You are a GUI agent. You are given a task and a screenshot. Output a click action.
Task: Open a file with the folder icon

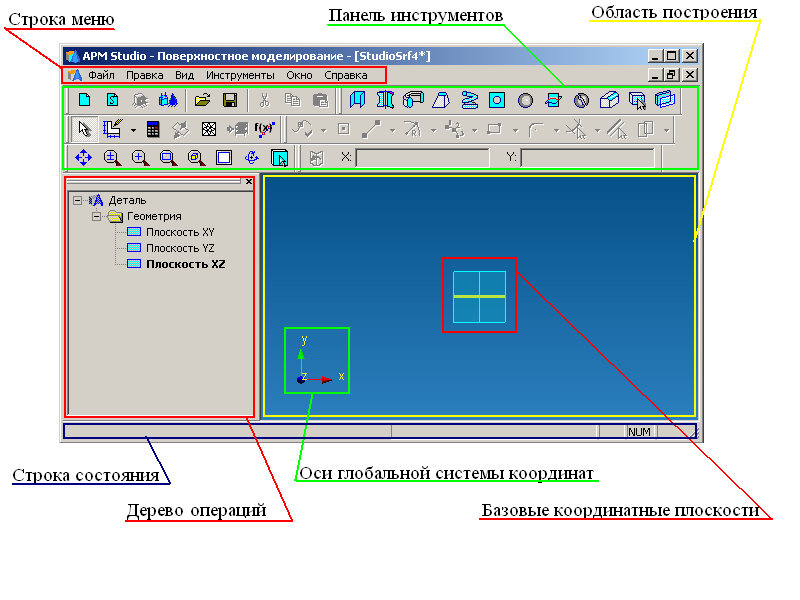[203, 100]
